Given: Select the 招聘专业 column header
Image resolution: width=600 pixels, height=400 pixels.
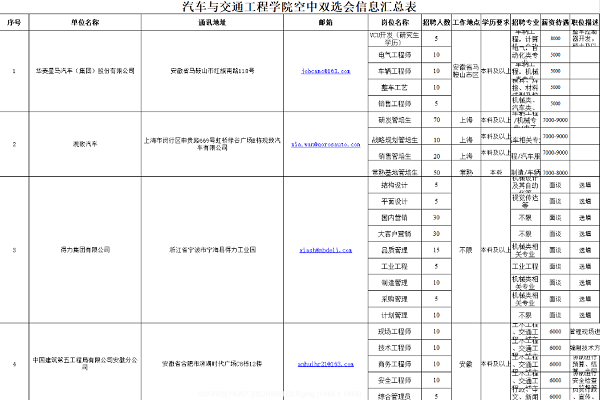Looking at the screenshot, I should point(525,22).
